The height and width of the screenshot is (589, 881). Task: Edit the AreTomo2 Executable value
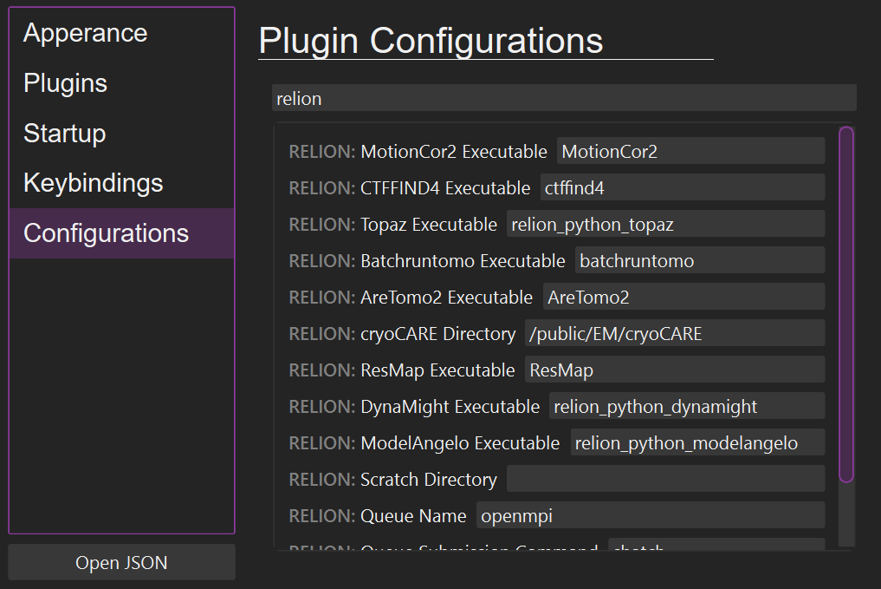click(x=683, y=297)
